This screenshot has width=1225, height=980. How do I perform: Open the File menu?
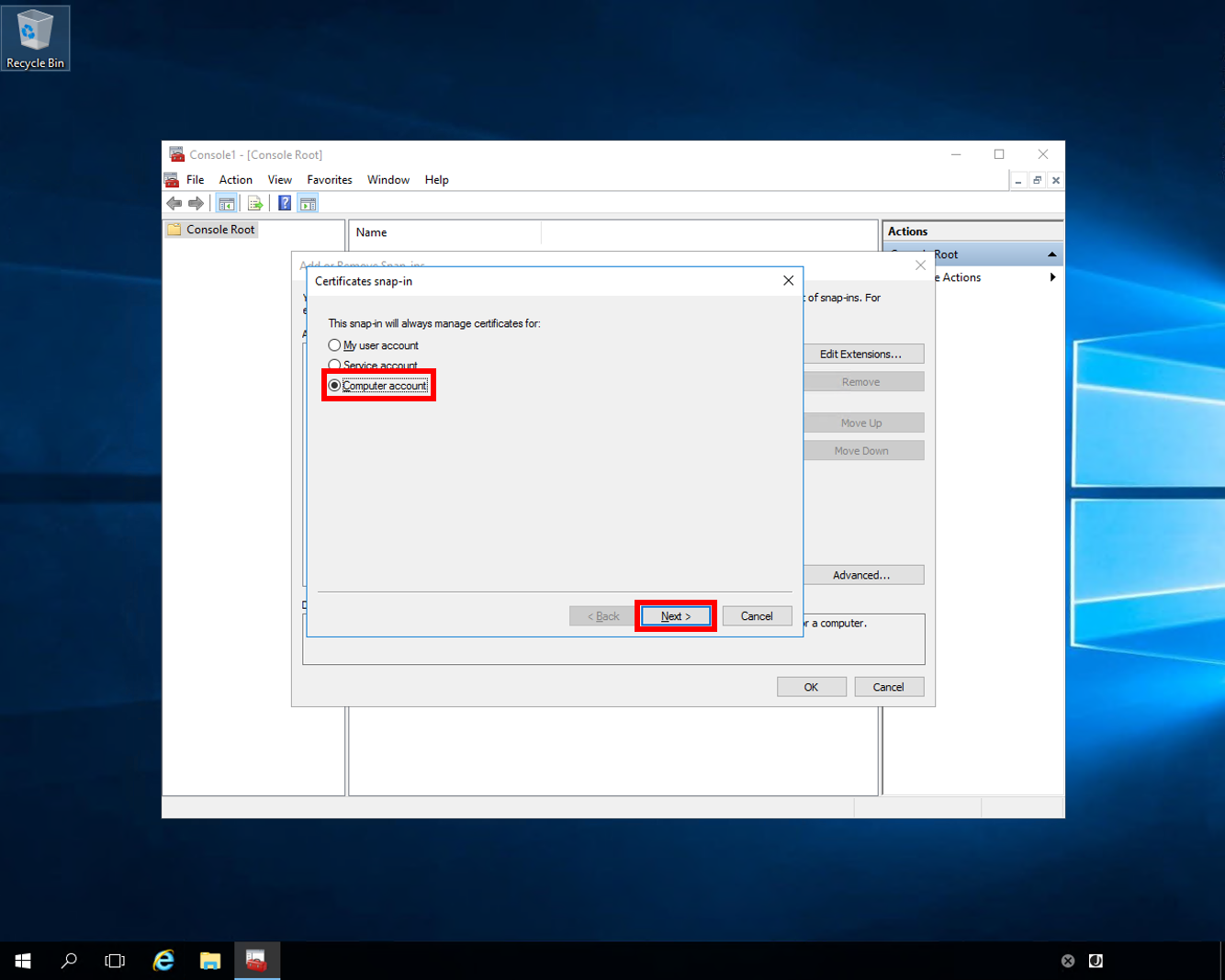[196, 179]
